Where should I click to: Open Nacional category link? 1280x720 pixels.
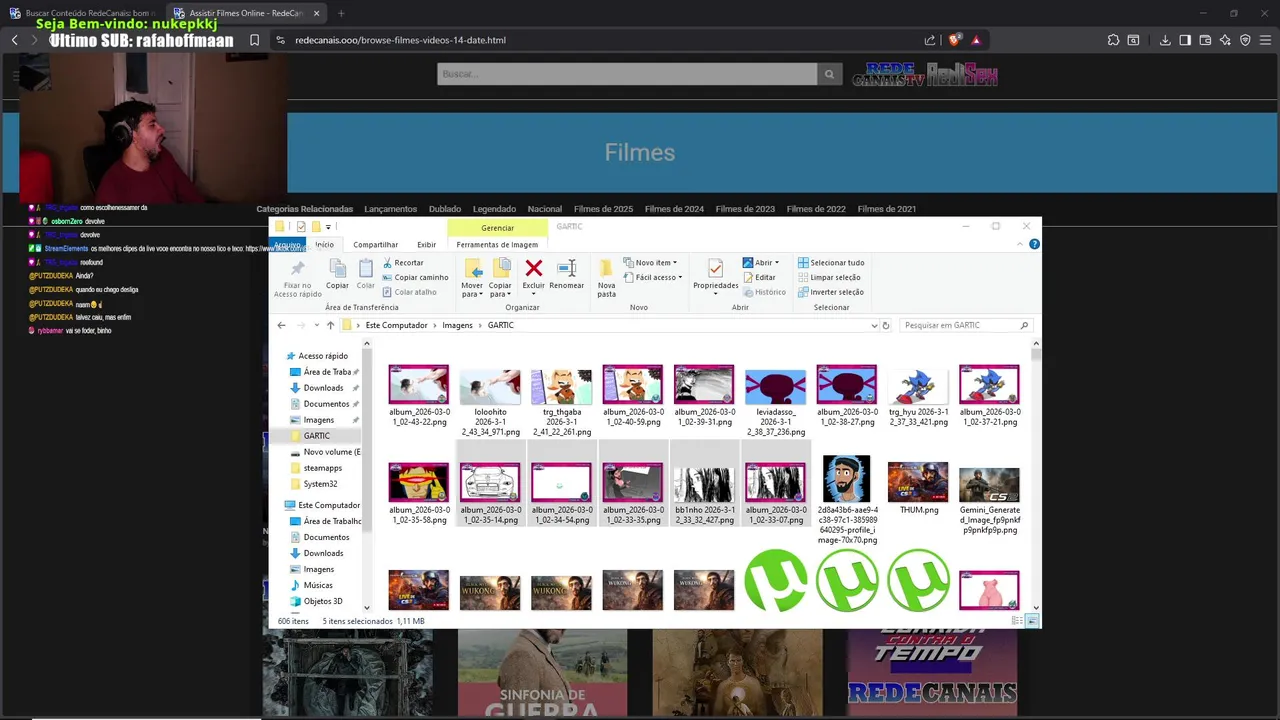(x=545, y=209)
